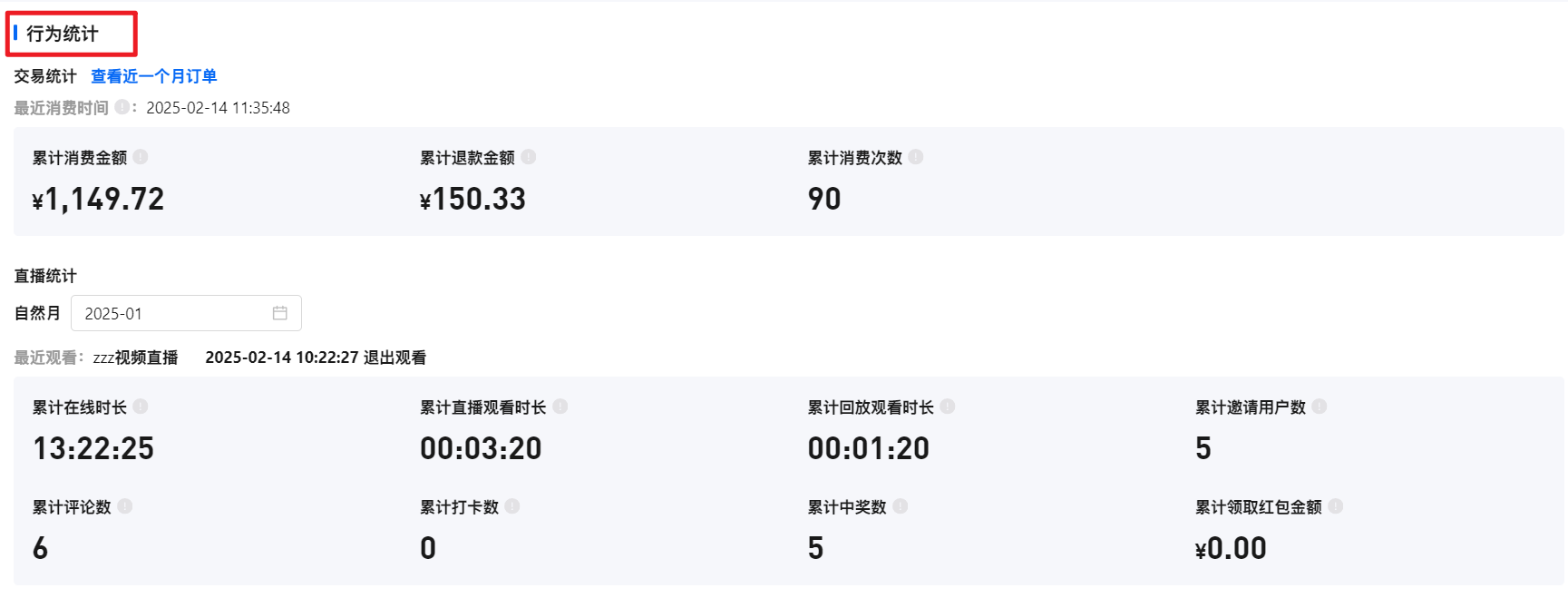The height and width of the screenshot is (598, 1568).
Task: Open the 查看近一个月订单 link
Action: pyautogui.click(x=154, y=76)
